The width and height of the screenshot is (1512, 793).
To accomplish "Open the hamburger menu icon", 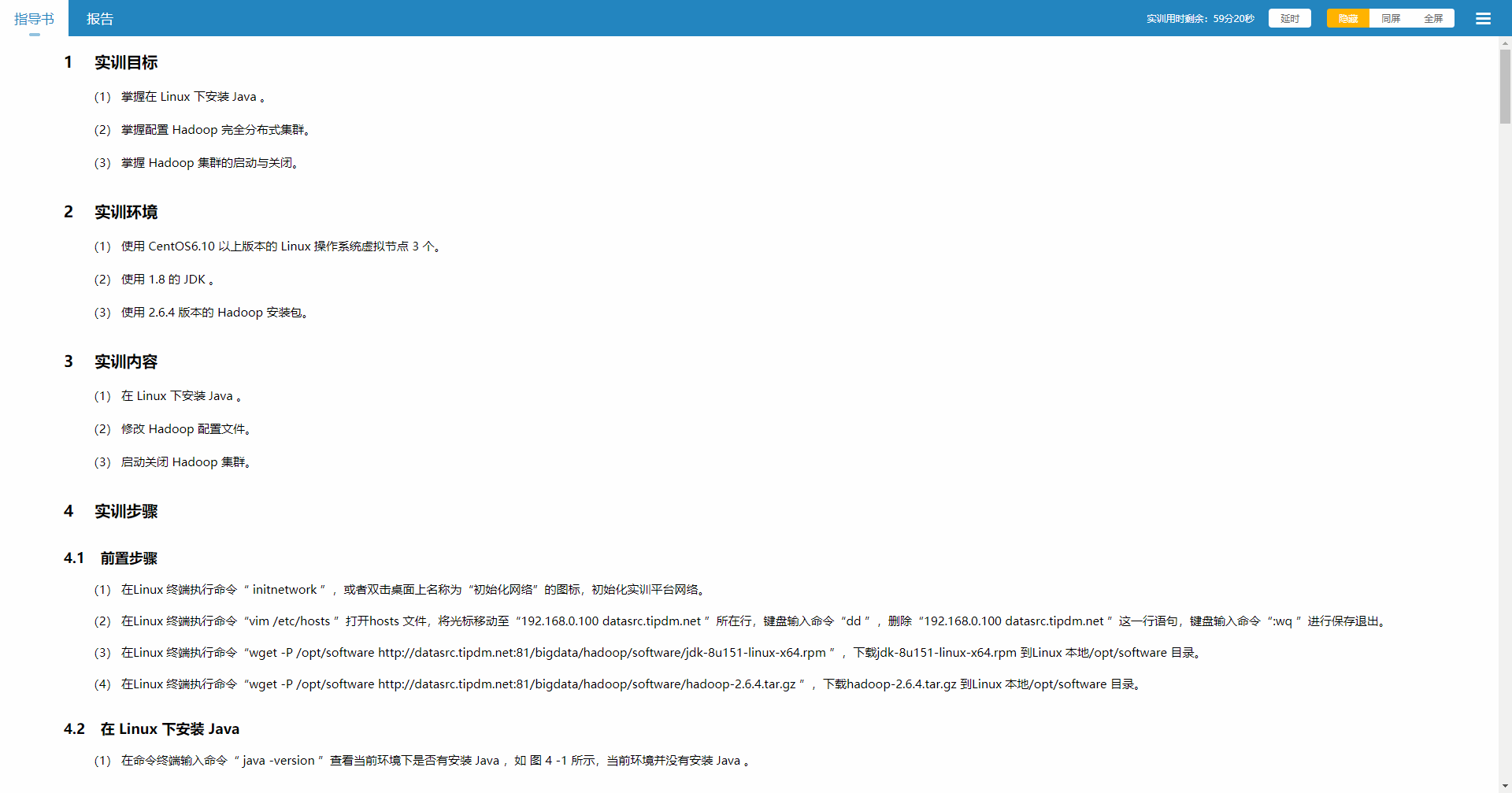I will point(1483,18).
